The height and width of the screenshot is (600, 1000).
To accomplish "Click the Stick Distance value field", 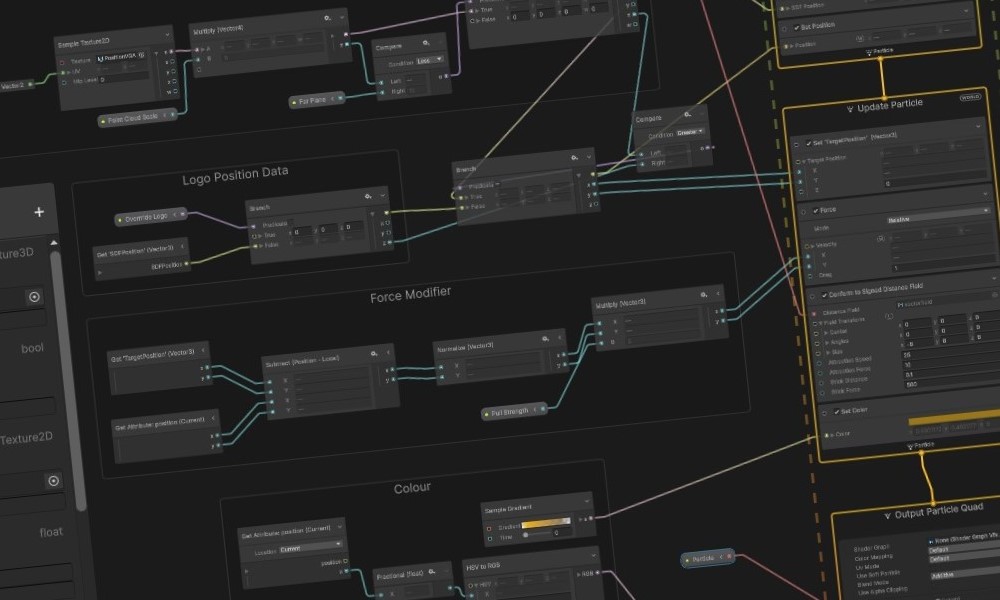I will (951, 372).
